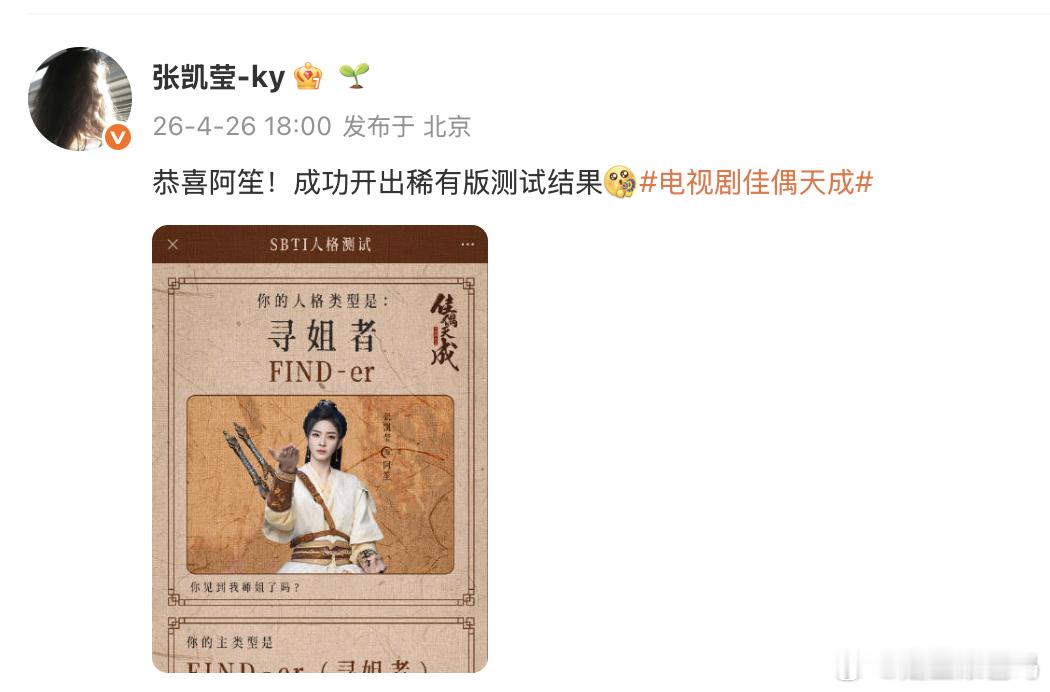Click the username 张凯莹-ky
The image size is (1050, 692).
218,77
